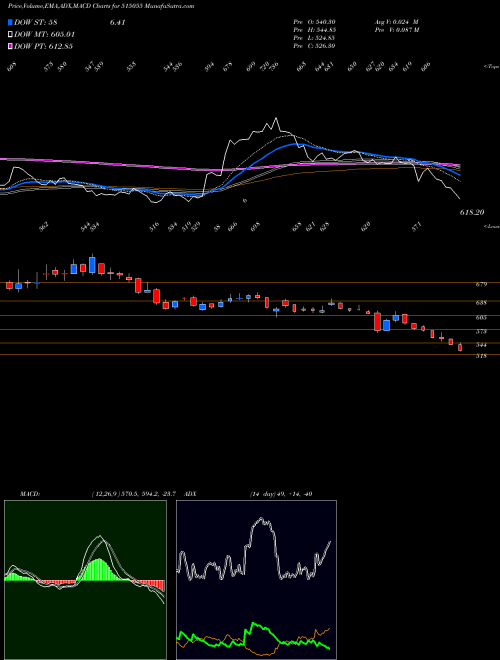Click the tallest blue candlestick near chart start
The height and width of the screenshot is (660, 500).
(x=92, y=265)
